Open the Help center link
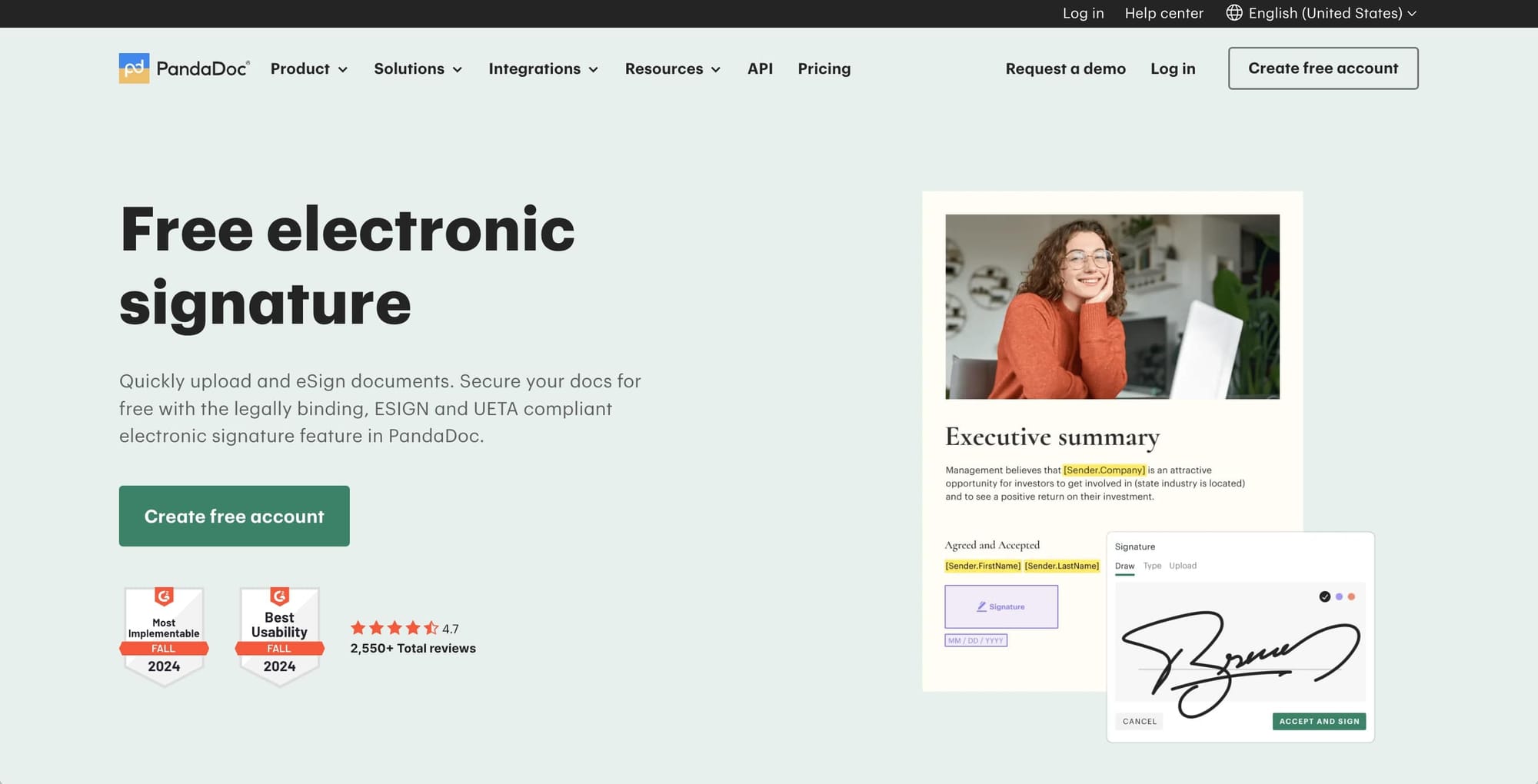1538x784 pixels. pos(1163,13)
